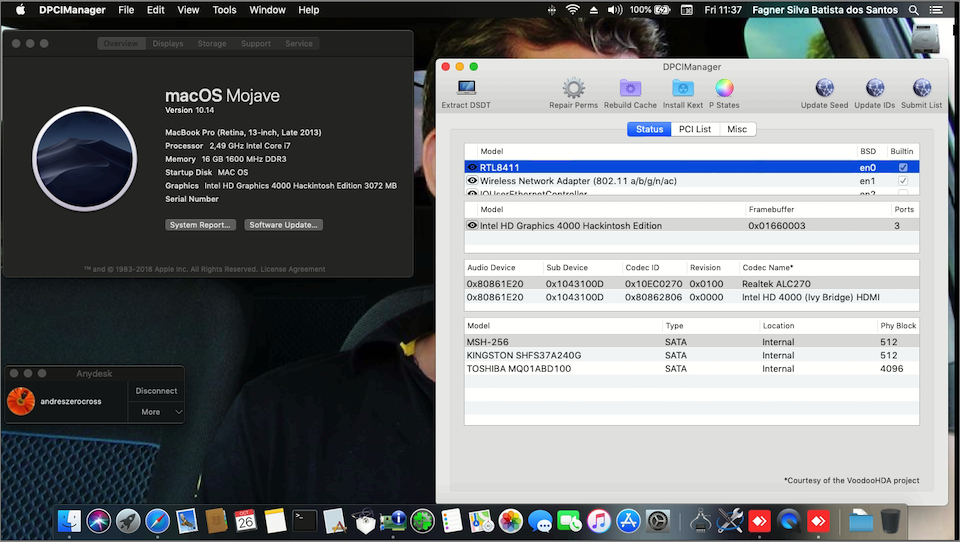Open System Preferences gear in dock
960x542 pixels.
click(658, 521)
